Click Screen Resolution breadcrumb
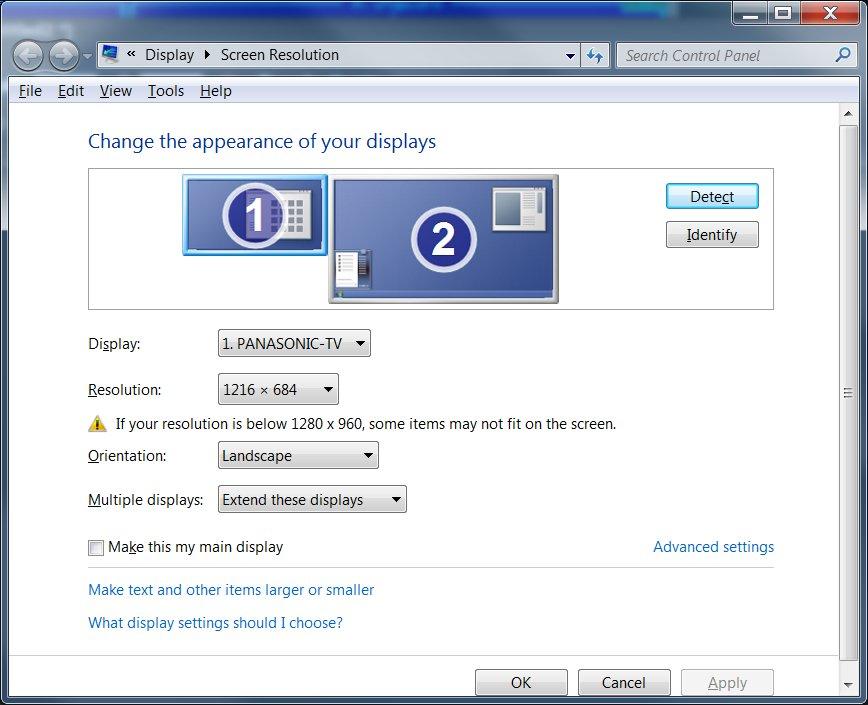 click(x=280, y=55)
